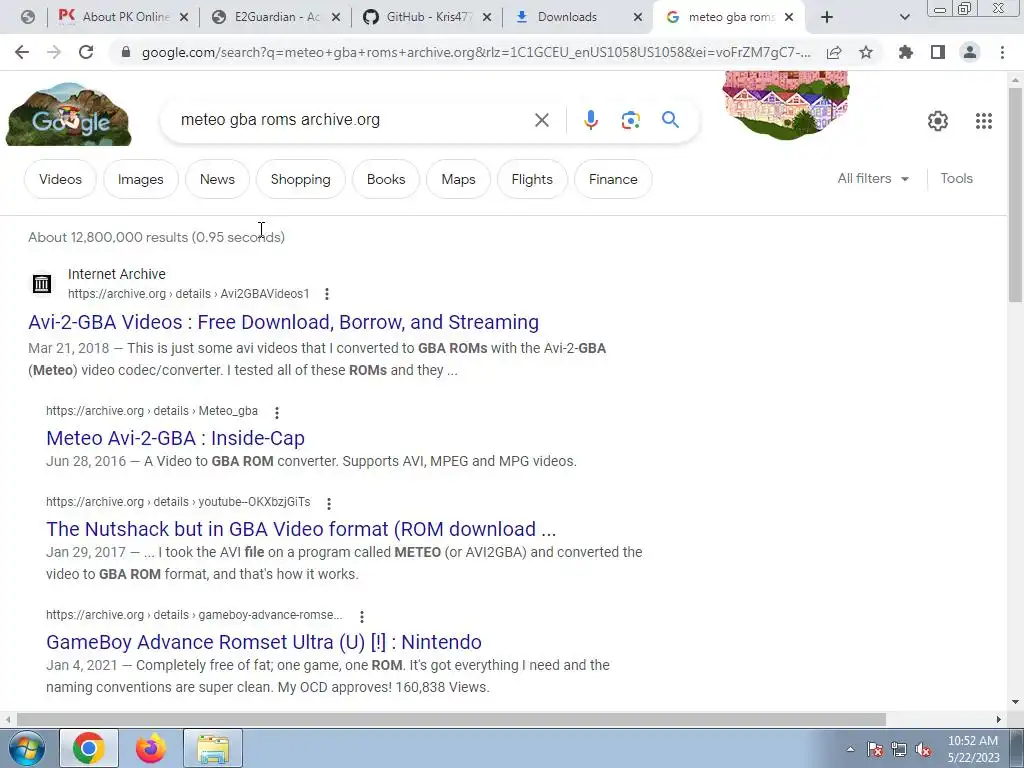Show hidden system tray icons

point(850,750)
